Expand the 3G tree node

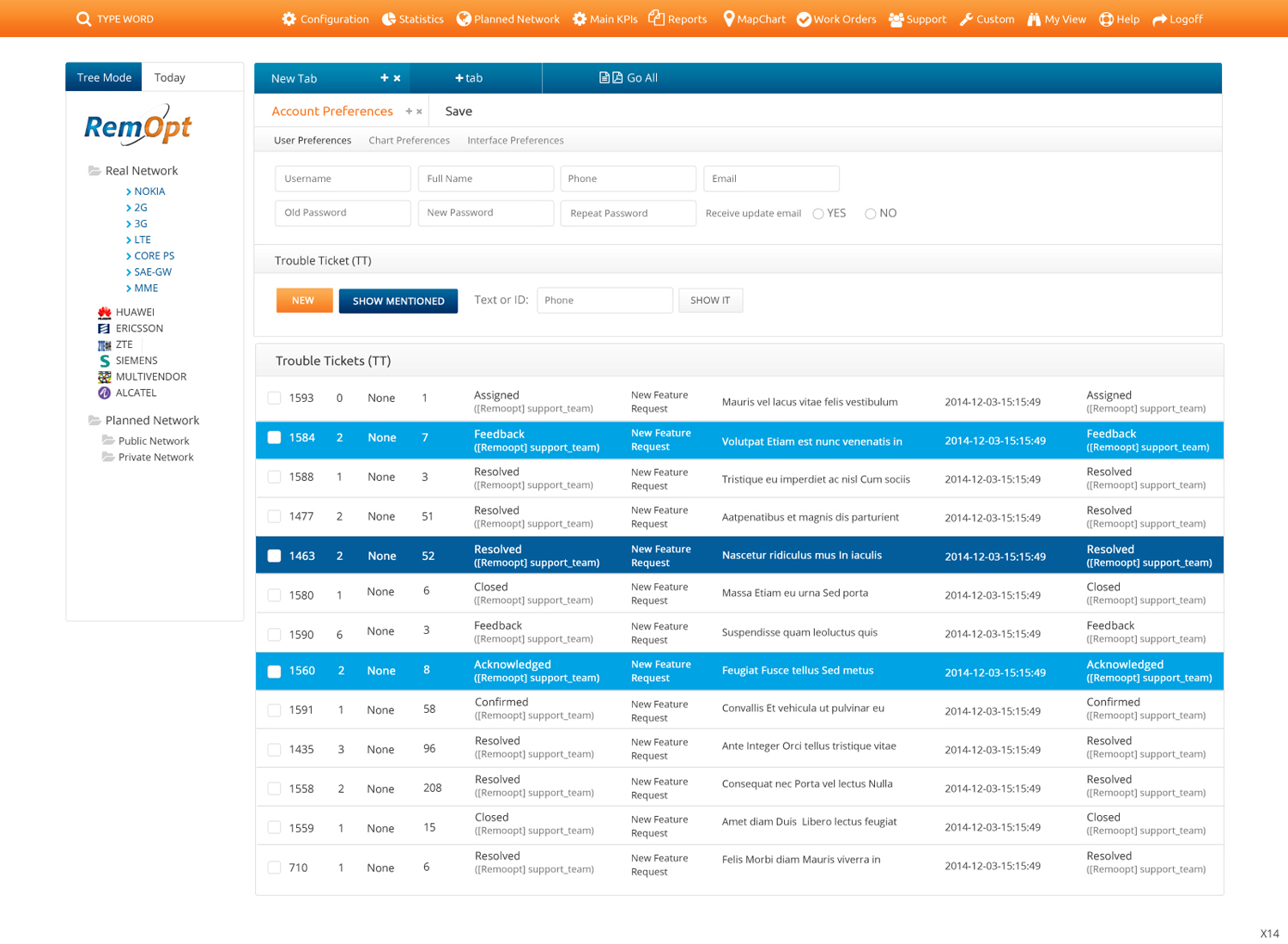[x=129, y=224]
